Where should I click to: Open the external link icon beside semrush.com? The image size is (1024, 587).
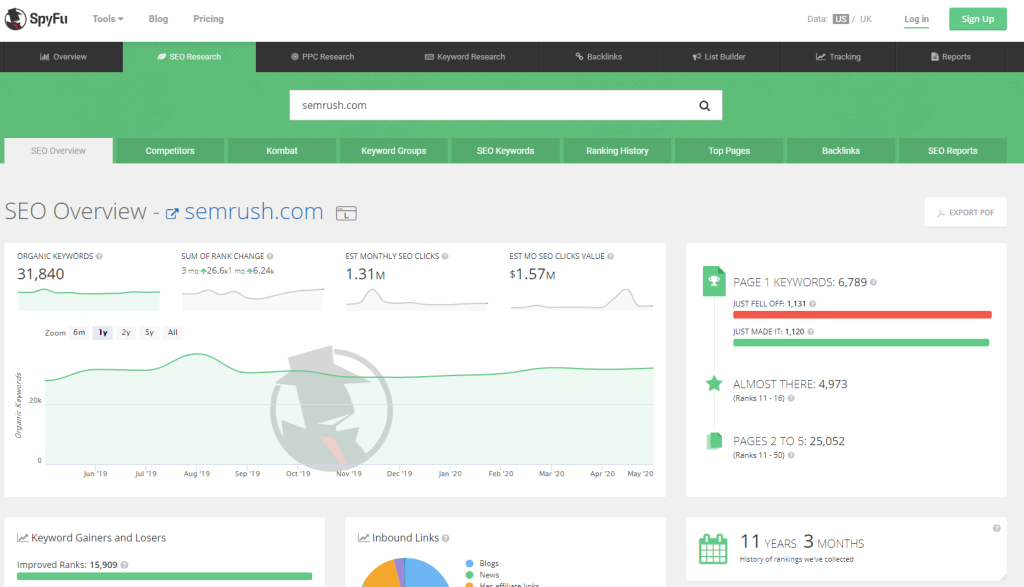click(x=172, y=214)
